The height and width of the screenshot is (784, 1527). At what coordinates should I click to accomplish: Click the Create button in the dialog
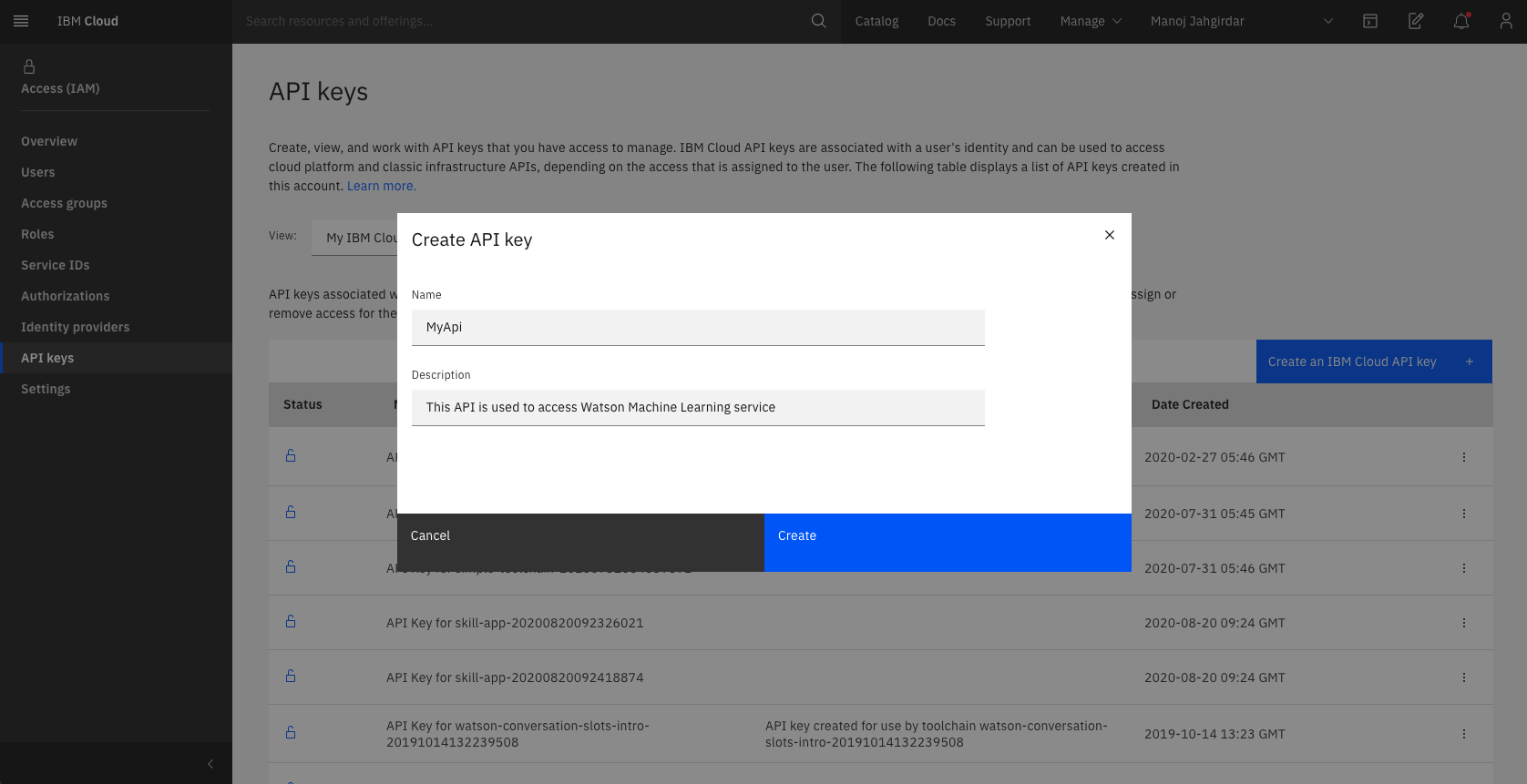coord(948,543)
